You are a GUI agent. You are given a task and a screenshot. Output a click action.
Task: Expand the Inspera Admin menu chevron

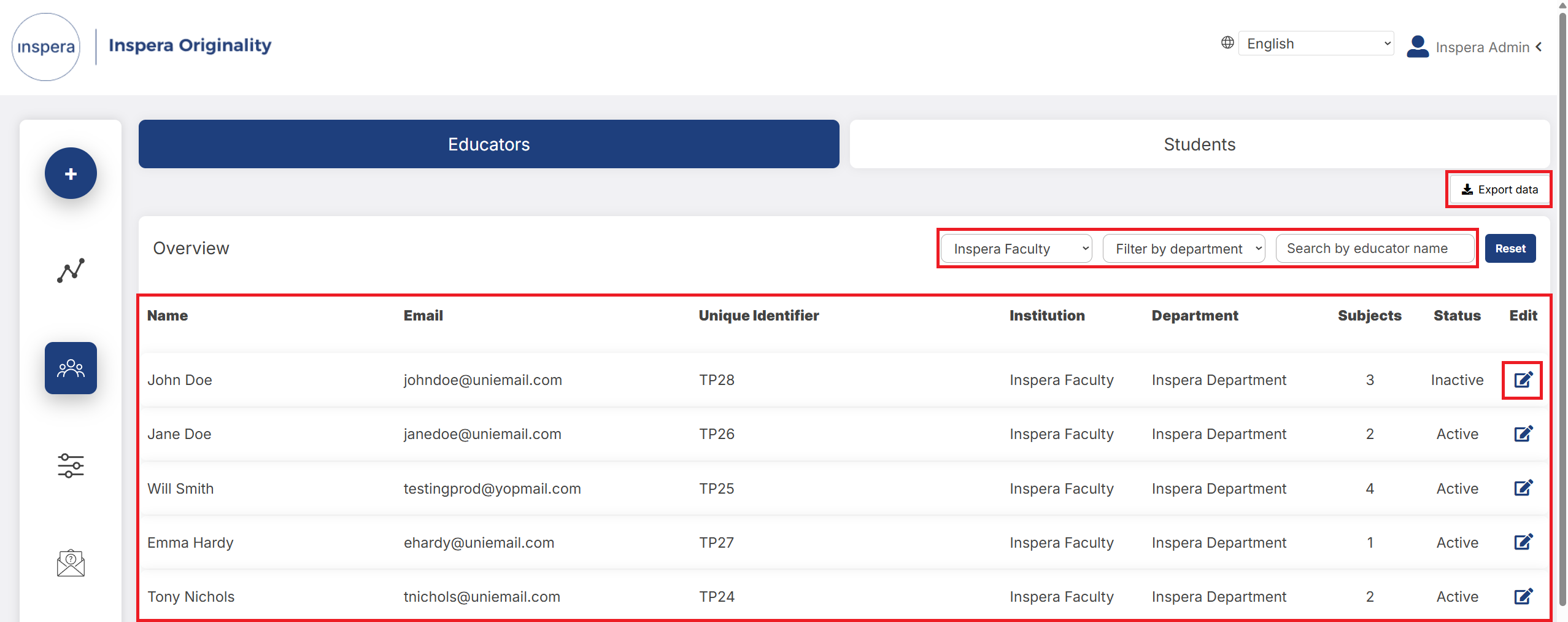tap(1539, 47)
